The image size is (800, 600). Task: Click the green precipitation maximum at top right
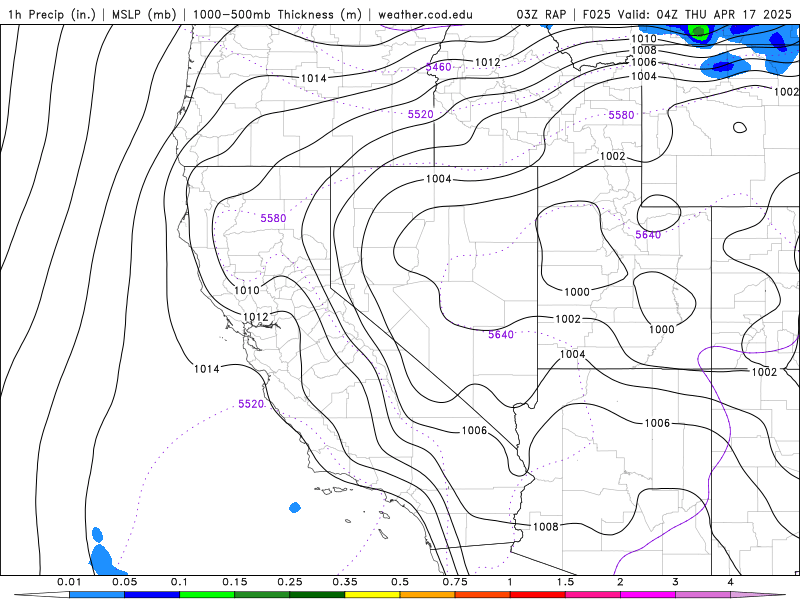click(698, 33)
